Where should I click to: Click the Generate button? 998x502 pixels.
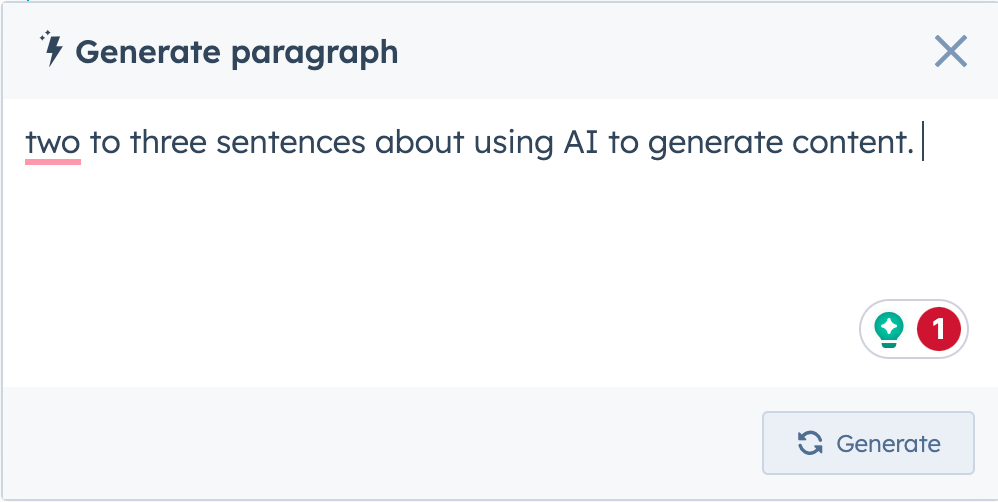(x=868, y=443)
